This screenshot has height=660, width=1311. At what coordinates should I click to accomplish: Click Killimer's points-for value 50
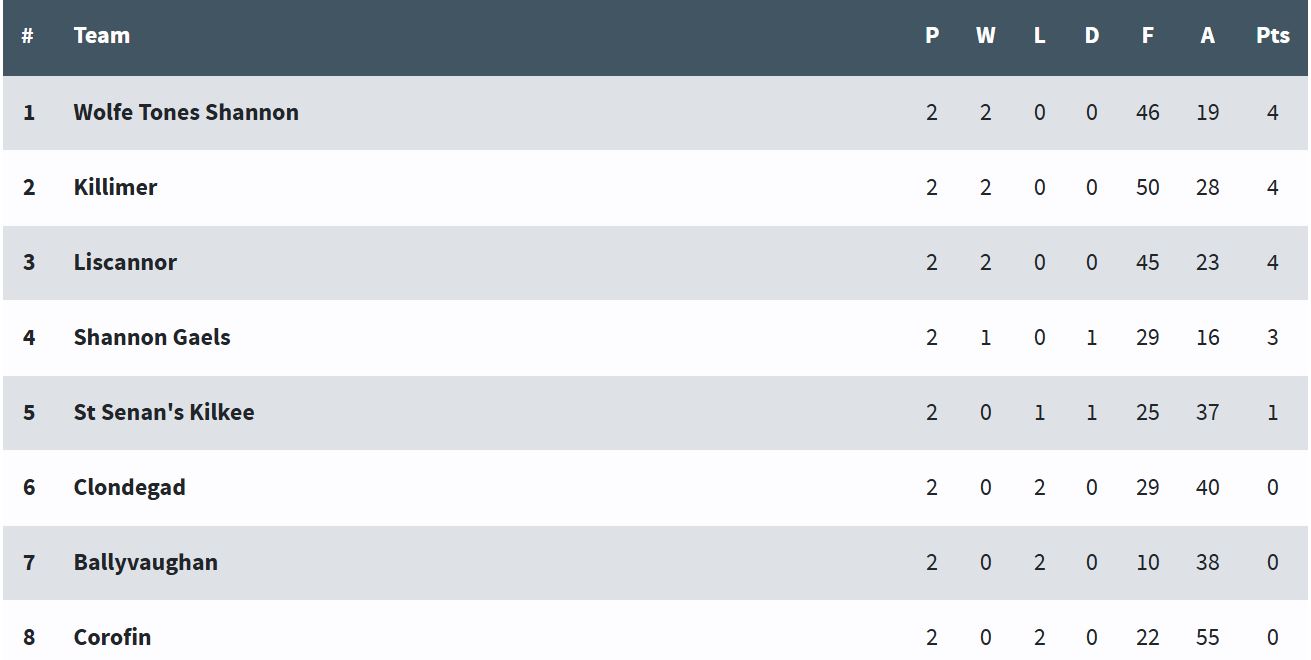(1147, 187)
